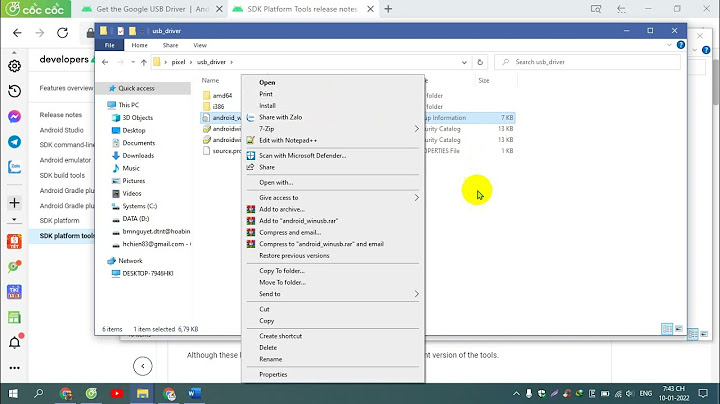Switch Explorer to details view icon
This screenshot has height=404, width=720.
click(x=667, y=329)
